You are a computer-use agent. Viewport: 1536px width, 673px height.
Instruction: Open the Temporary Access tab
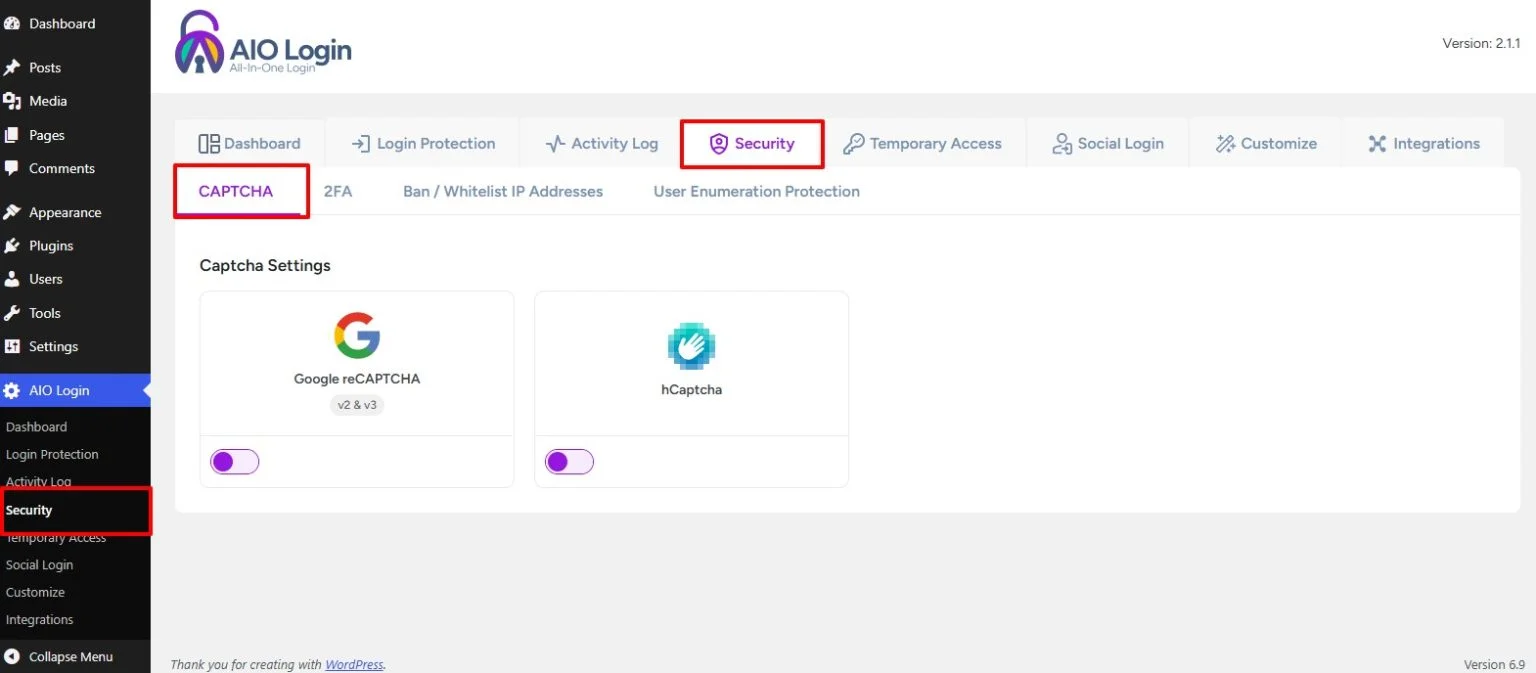(x=922, y=143)
